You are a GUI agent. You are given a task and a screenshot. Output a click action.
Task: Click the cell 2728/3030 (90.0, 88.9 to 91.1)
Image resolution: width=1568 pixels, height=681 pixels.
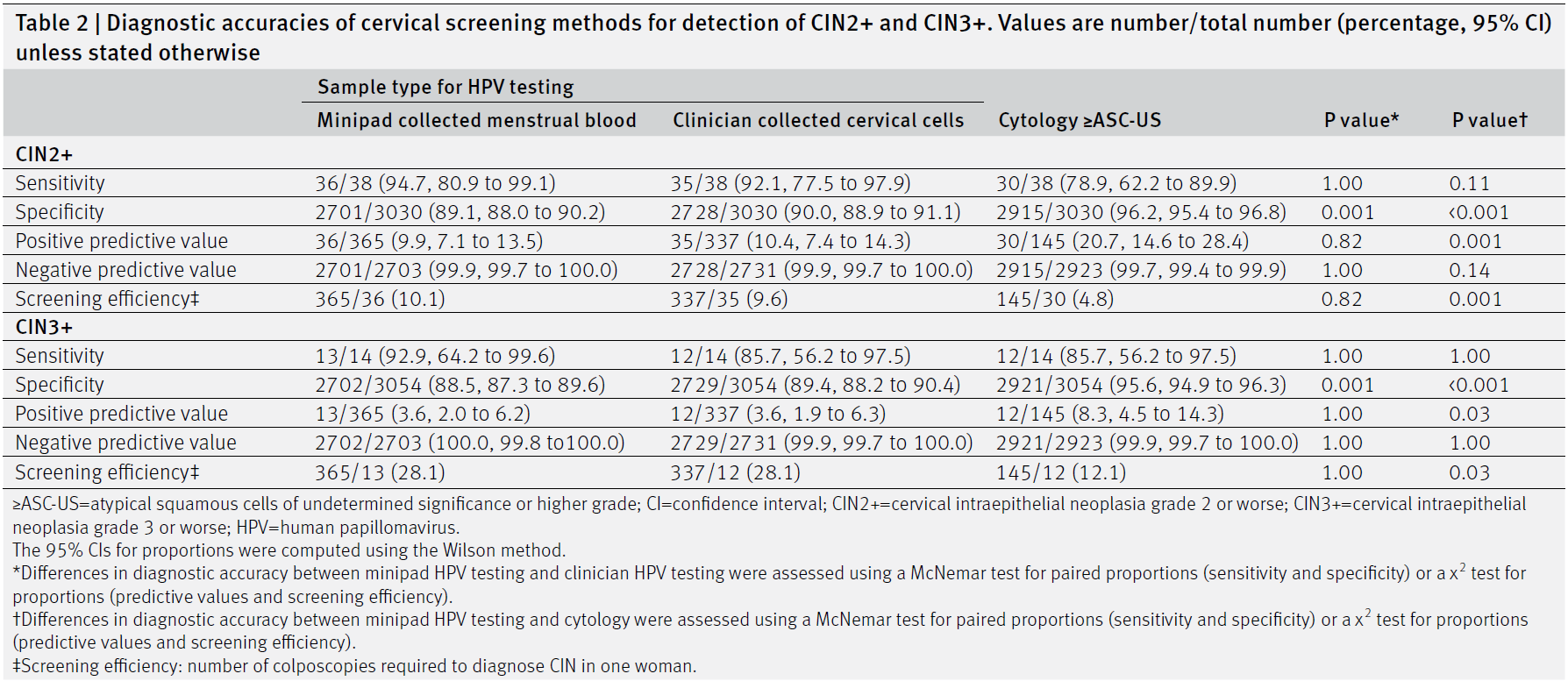click(x=816, y=212)
